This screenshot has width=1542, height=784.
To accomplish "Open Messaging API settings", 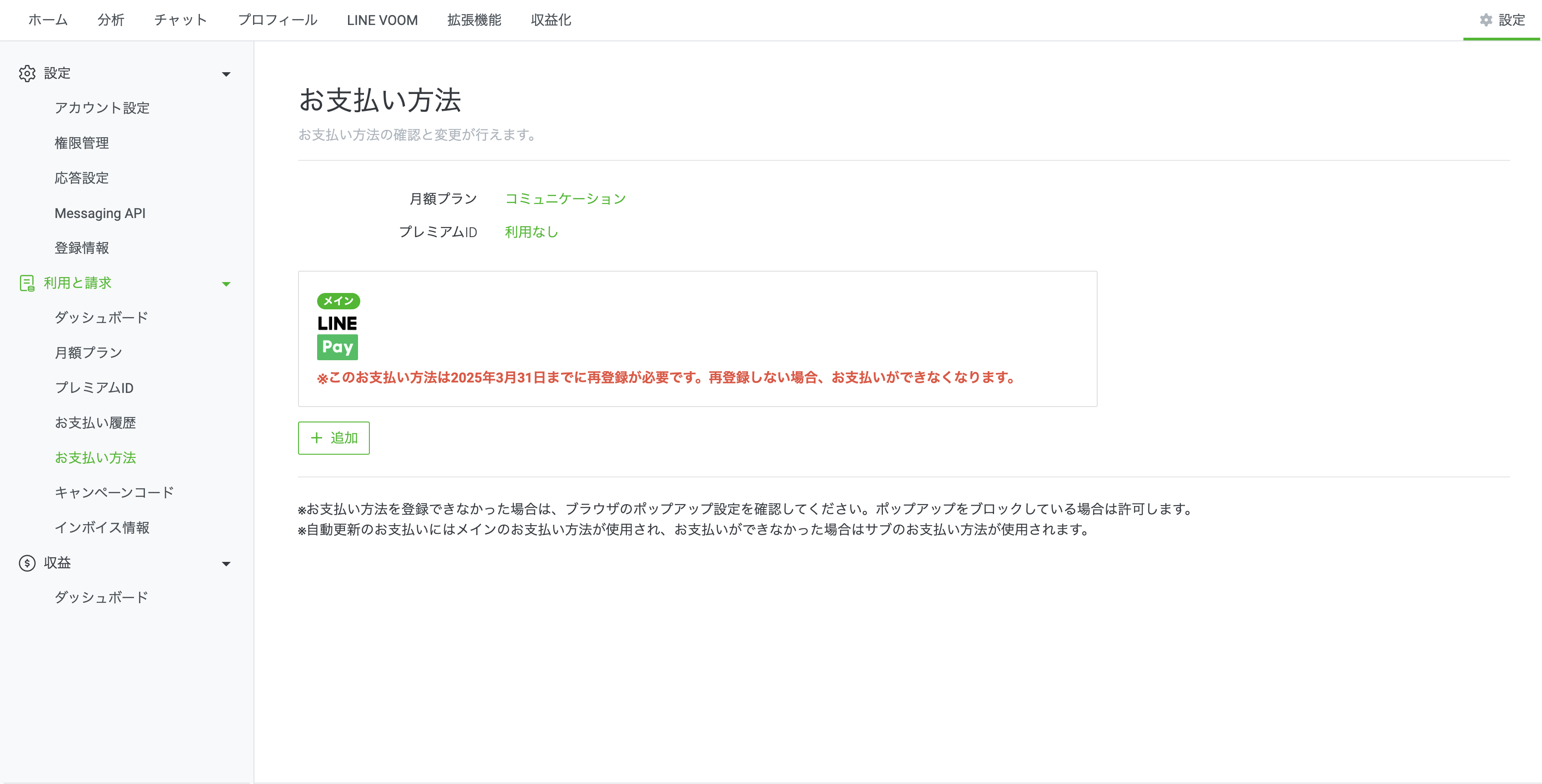I will (100, 213).
